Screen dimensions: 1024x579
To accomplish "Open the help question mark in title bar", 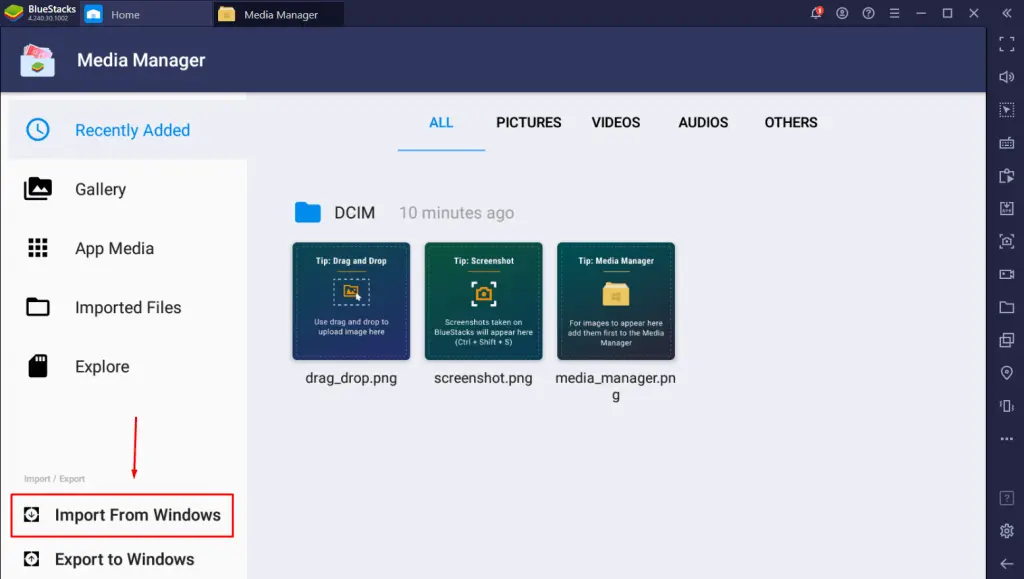I will [x=869, y=13].
